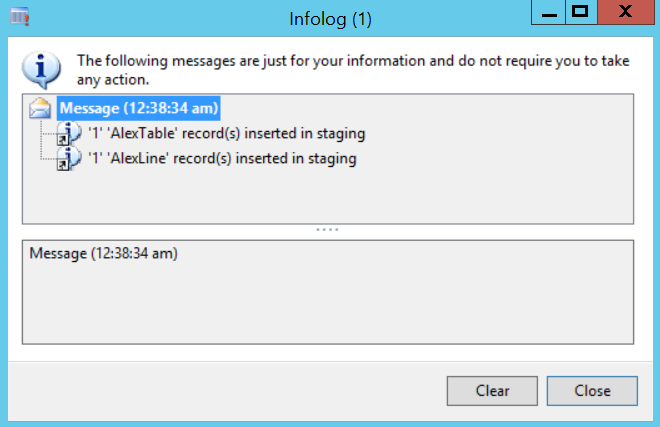The height and width of the screenshot is (427, 660).
Task: Click the info icon next to AlexTable record
Action: tap(67, 133)
